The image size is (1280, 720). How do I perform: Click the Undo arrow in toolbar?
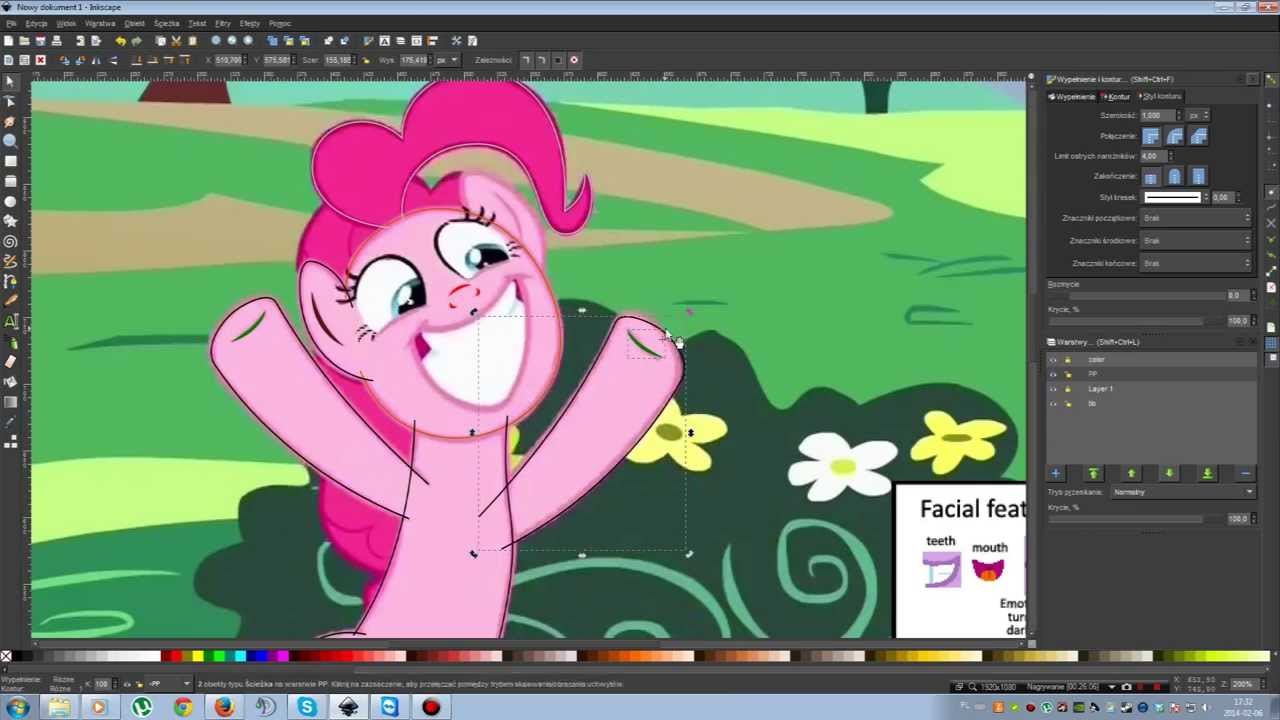tap(120, 41)
